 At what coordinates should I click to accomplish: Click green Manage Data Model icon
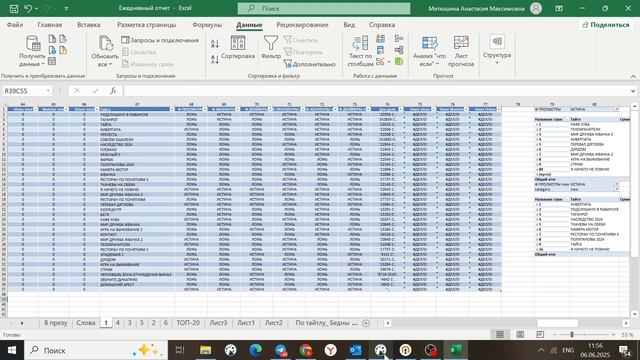(399, 62)
